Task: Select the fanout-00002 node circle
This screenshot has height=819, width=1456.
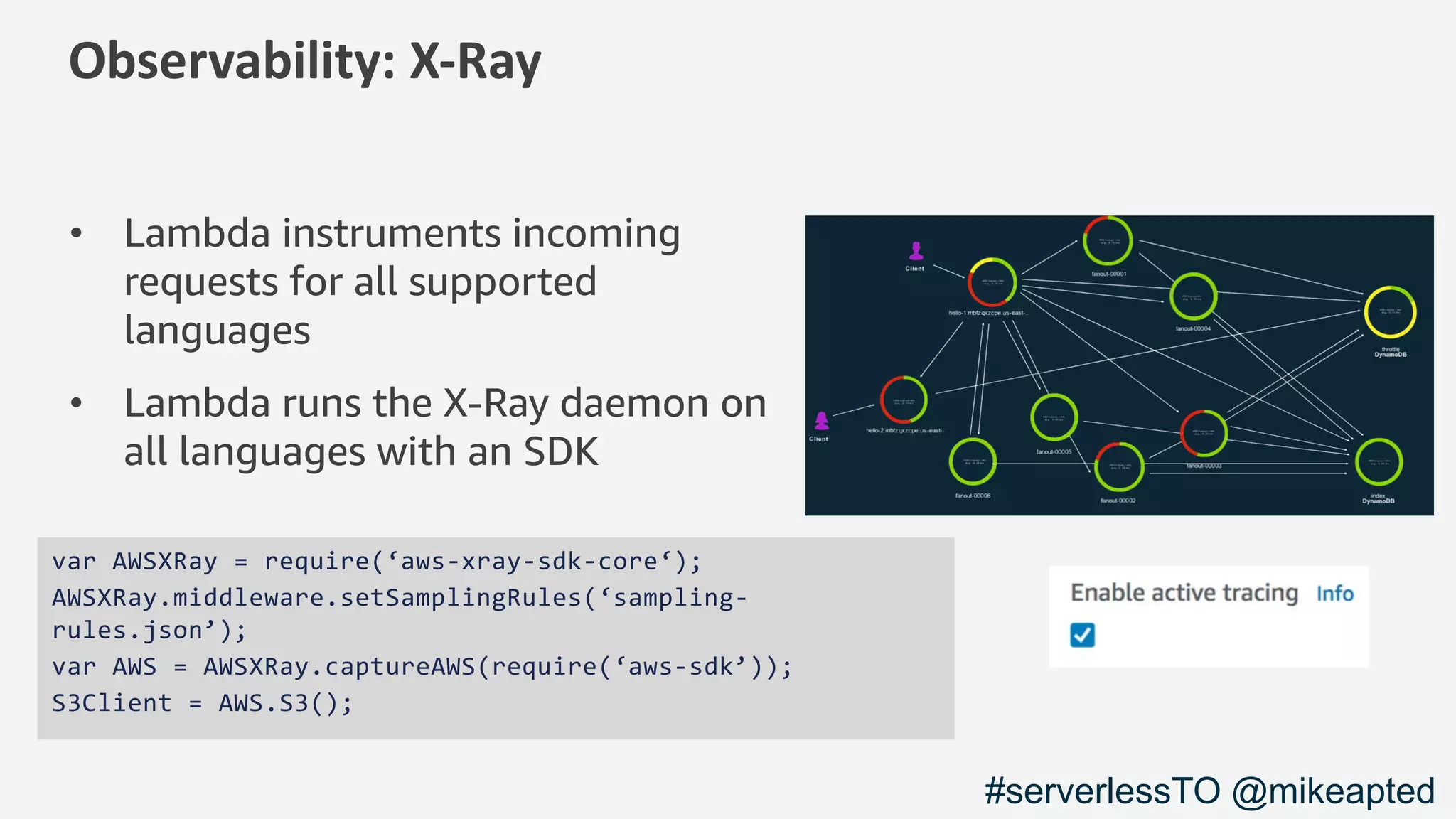Action: click(1118, 467)
